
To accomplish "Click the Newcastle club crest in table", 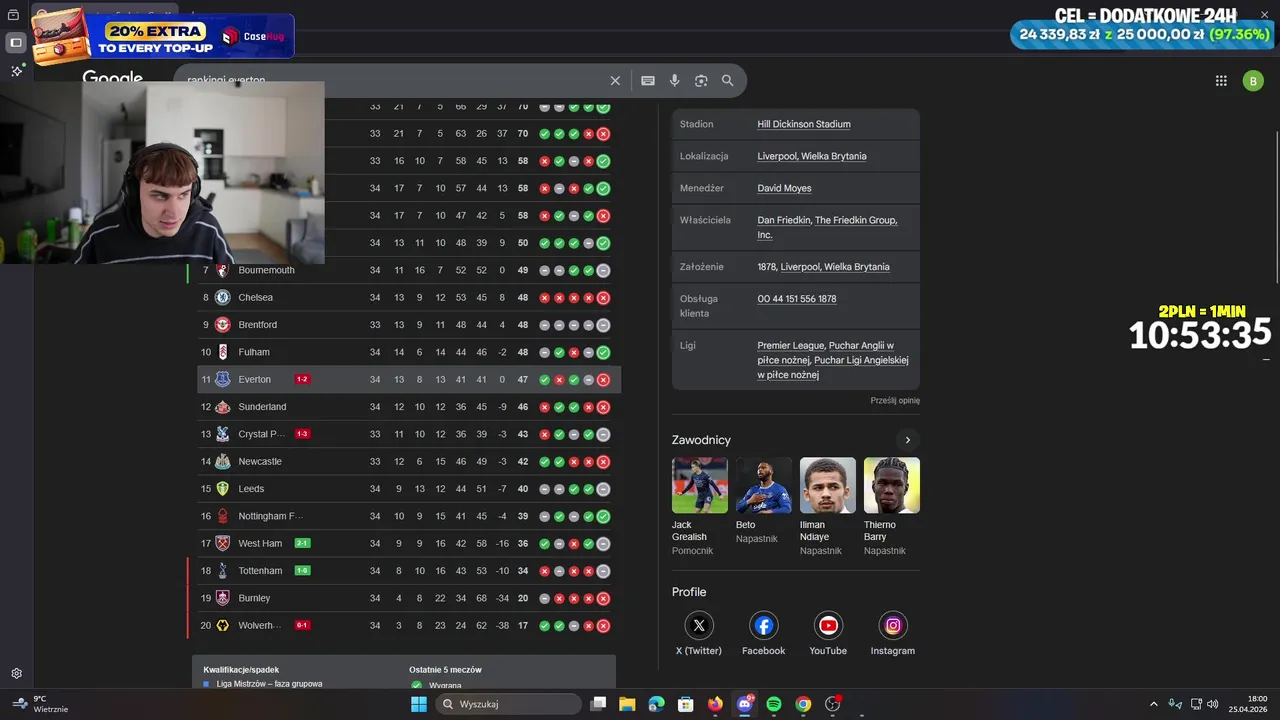I will (x=222, y=462).
